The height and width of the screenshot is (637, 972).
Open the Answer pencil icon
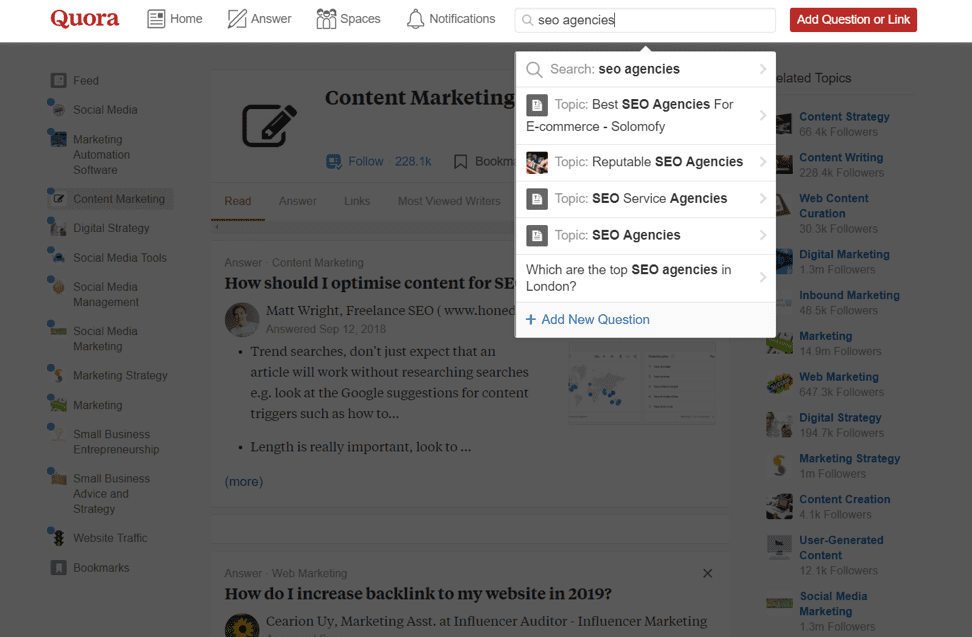[237, 18]
